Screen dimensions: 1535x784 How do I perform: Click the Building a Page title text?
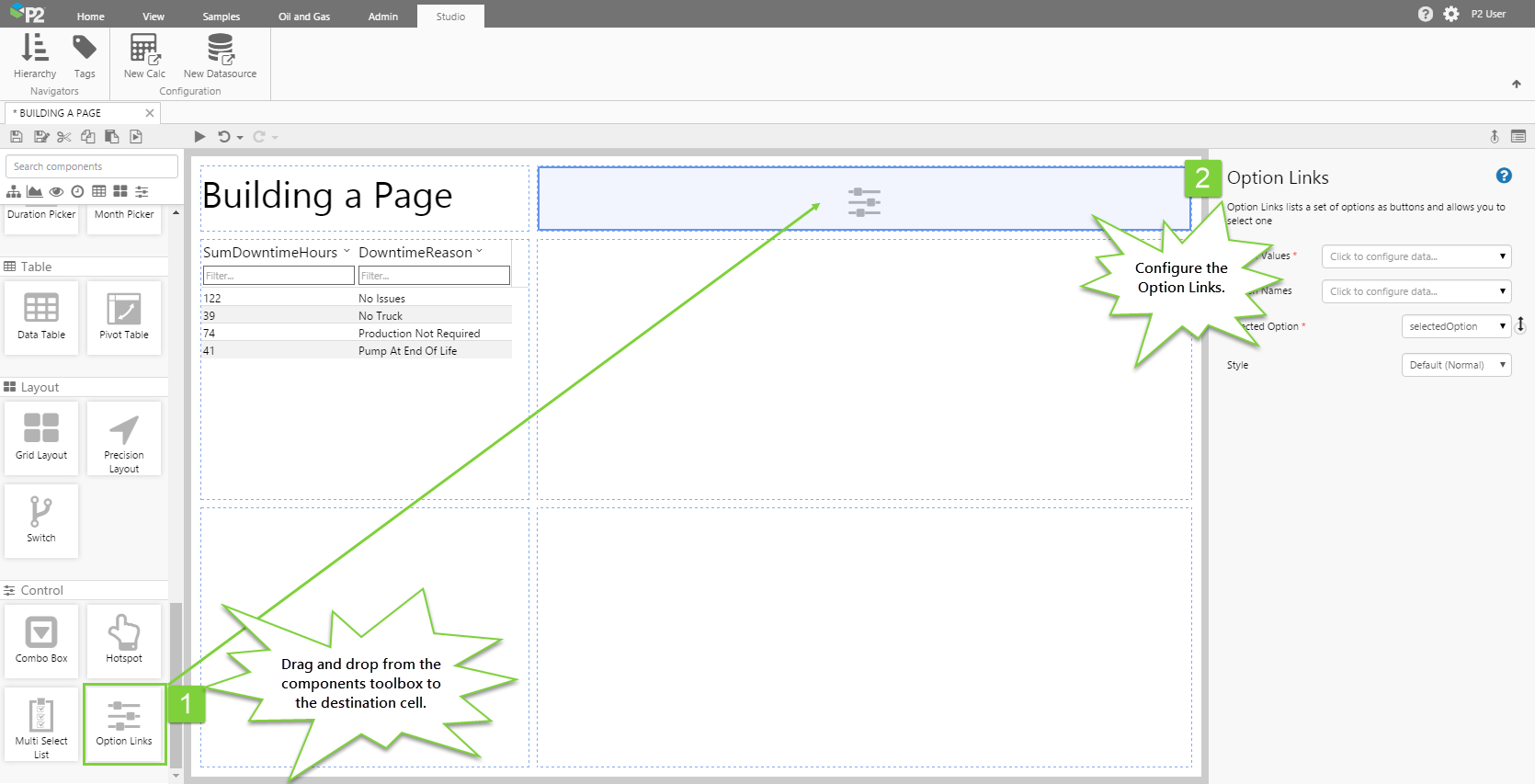pos(327,196)
